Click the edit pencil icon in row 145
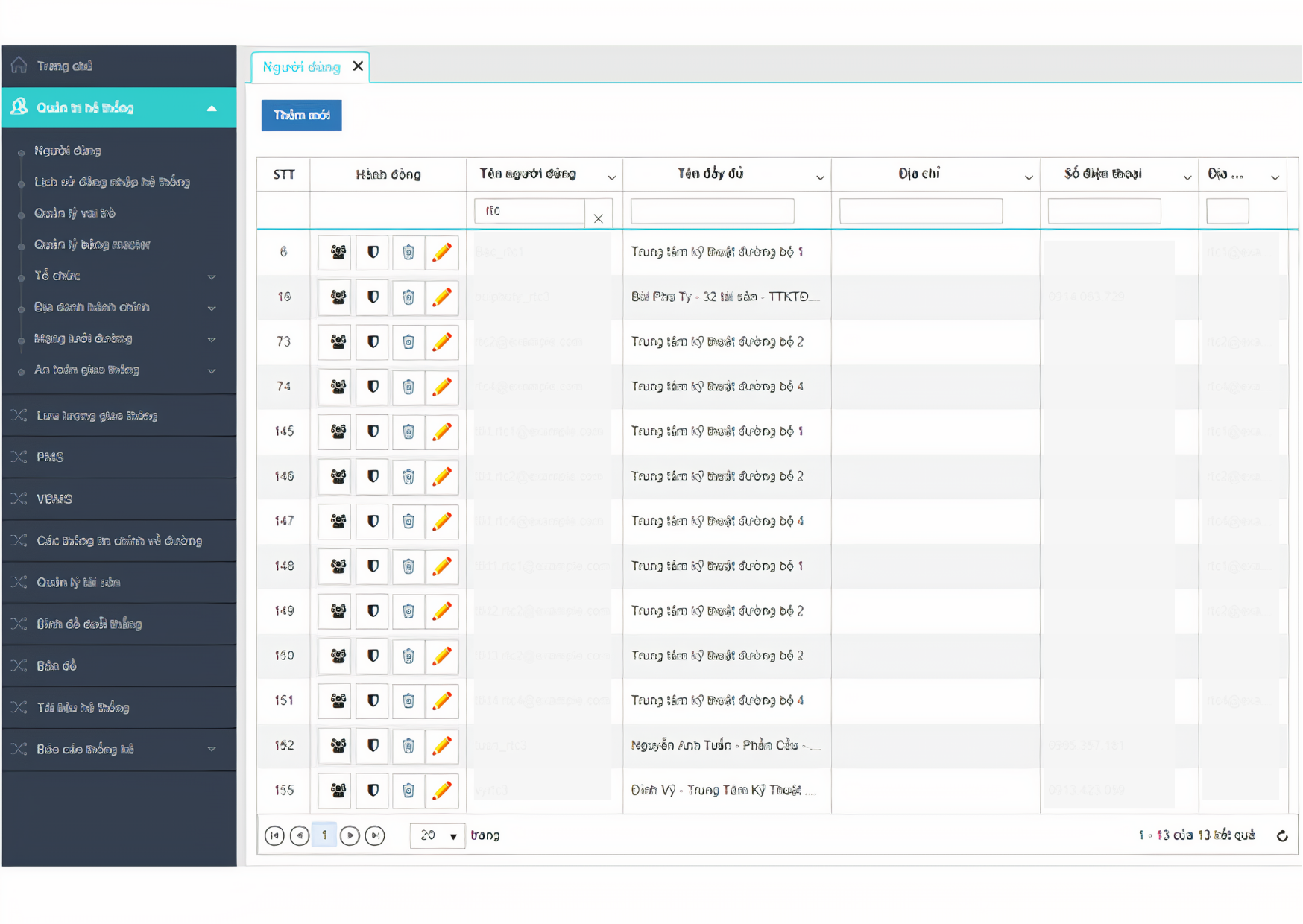The height and width of the screenshot is (924, 1303). [442, 431]
